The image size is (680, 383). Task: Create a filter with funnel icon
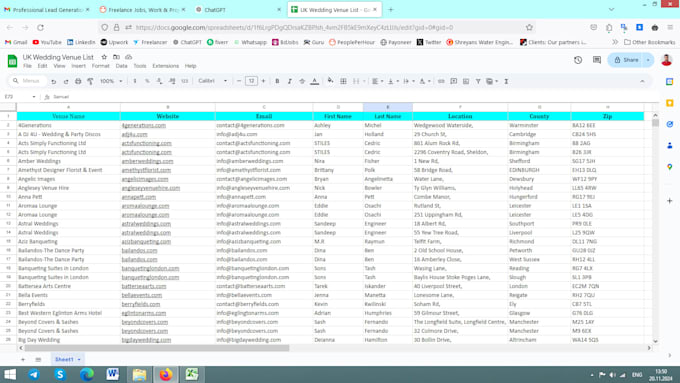click(478, 81)
